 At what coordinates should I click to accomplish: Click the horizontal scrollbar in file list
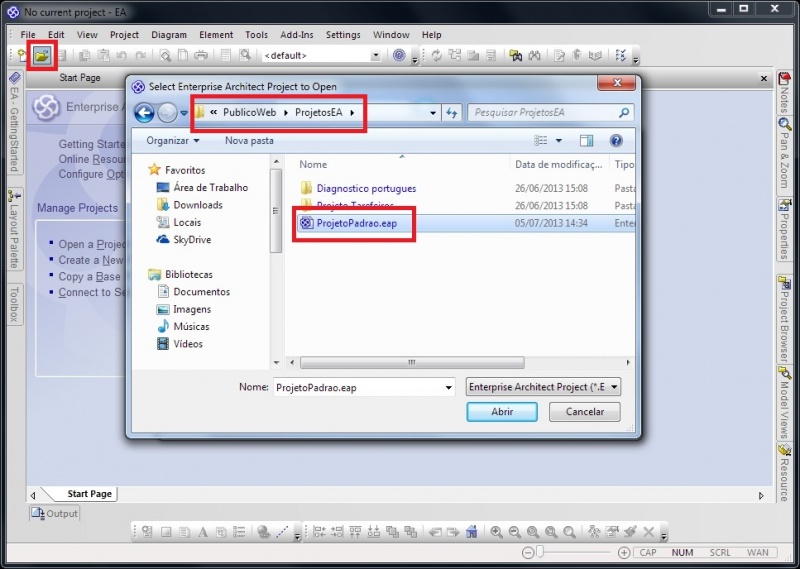tap(412, 362)
